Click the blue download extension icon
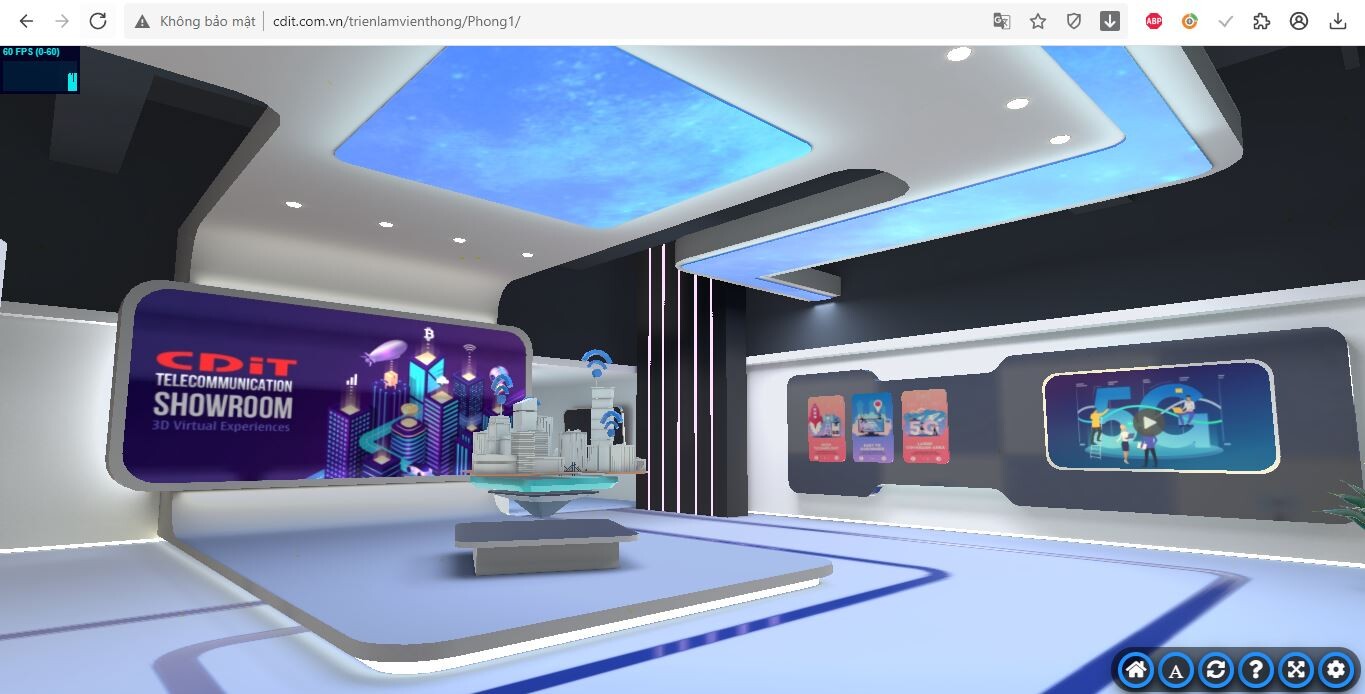 coord(1110,19)
